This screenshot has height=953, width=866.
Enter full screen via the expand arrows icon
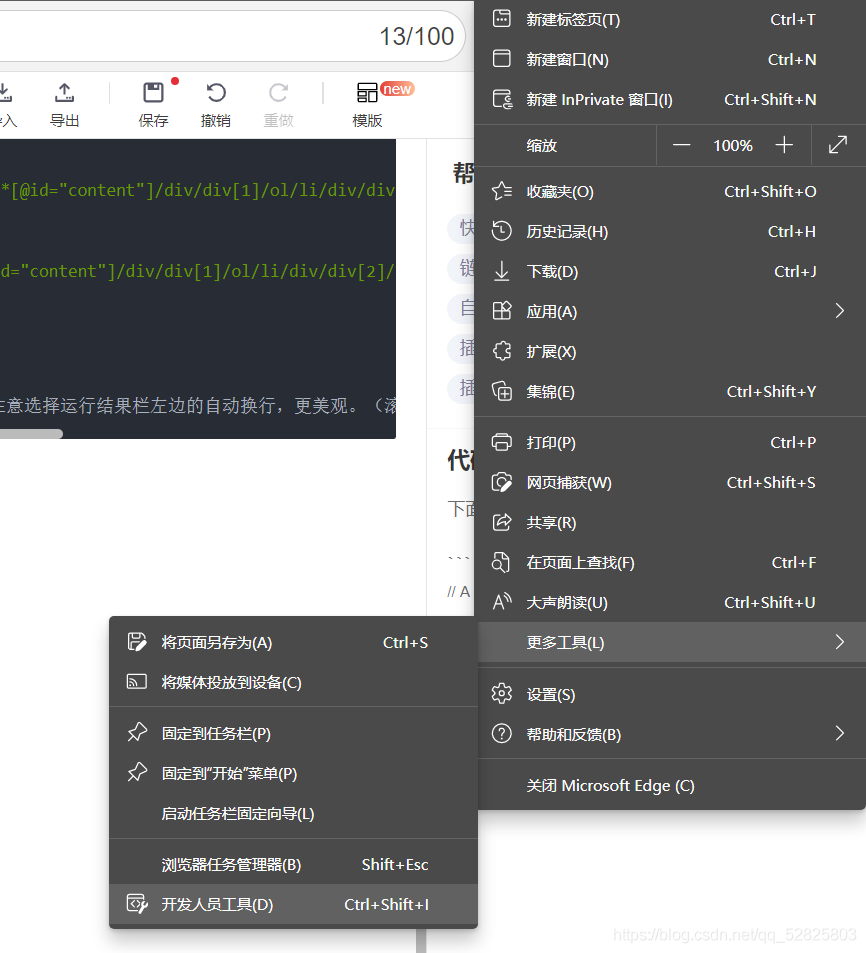pos(837,145)
